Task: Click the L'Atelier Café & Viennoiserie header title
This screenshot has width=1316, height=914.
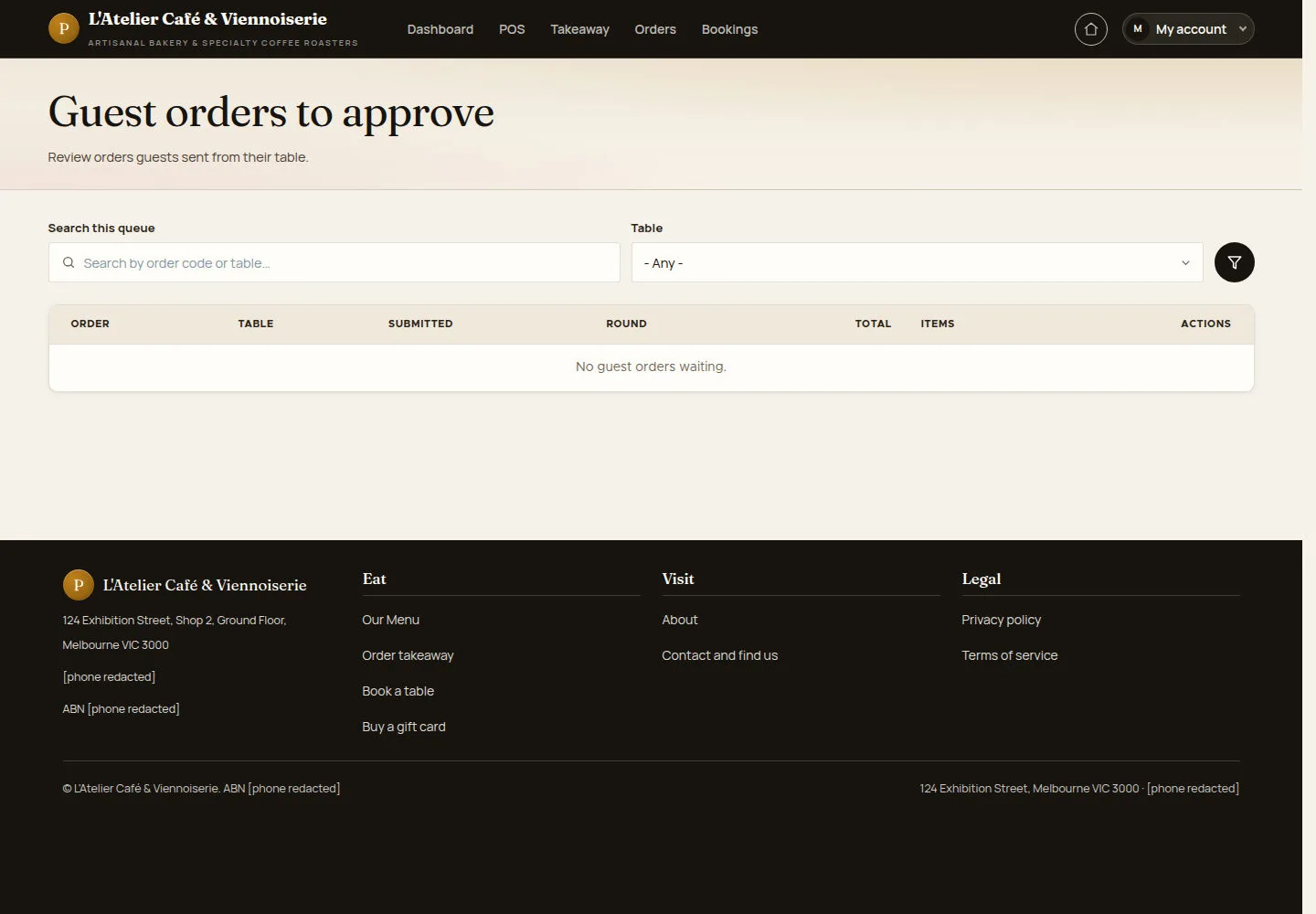Action: click(x=207, y=19)
